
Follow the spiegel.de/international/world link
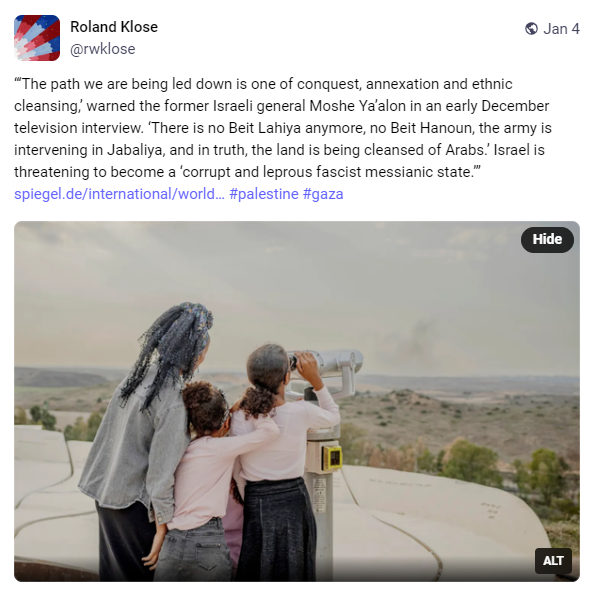tap(119, 194)
